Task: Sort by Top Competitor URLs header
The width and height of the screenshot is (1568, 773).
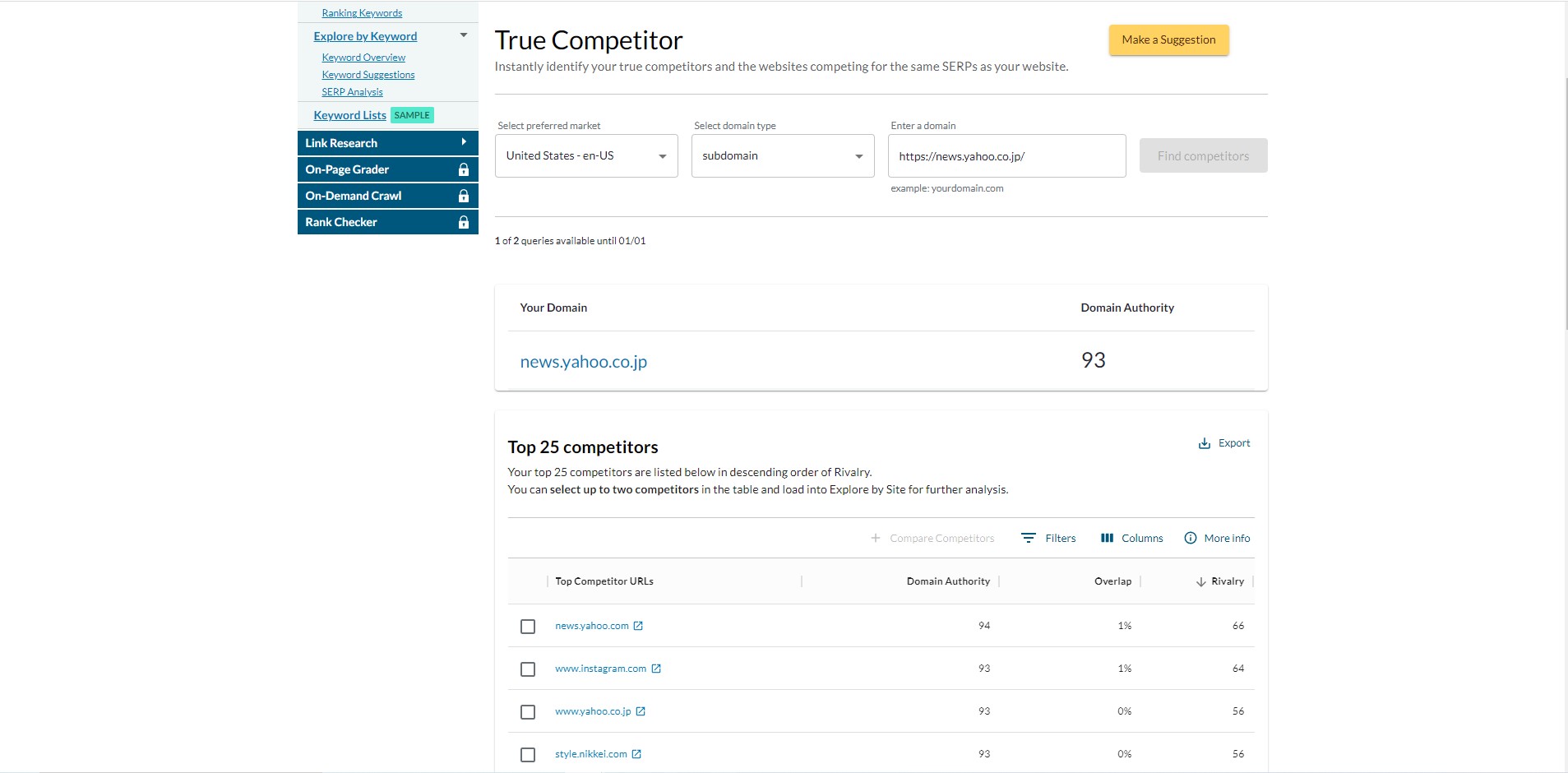Action: [x=604, y=581]
